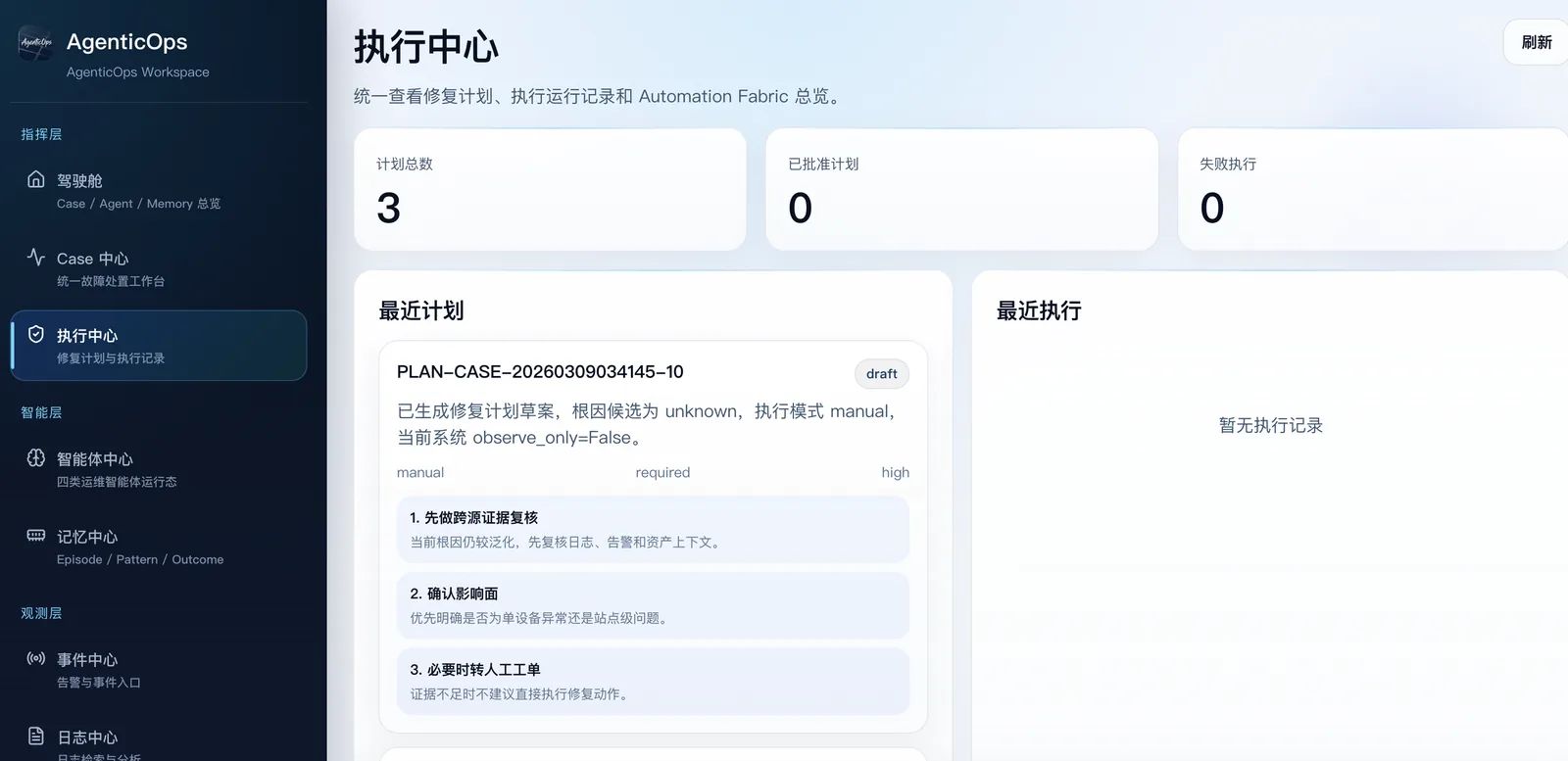Open 记忆中心 in the sidebar
Screen dimensions: 1568x761
tap(159, 547)
